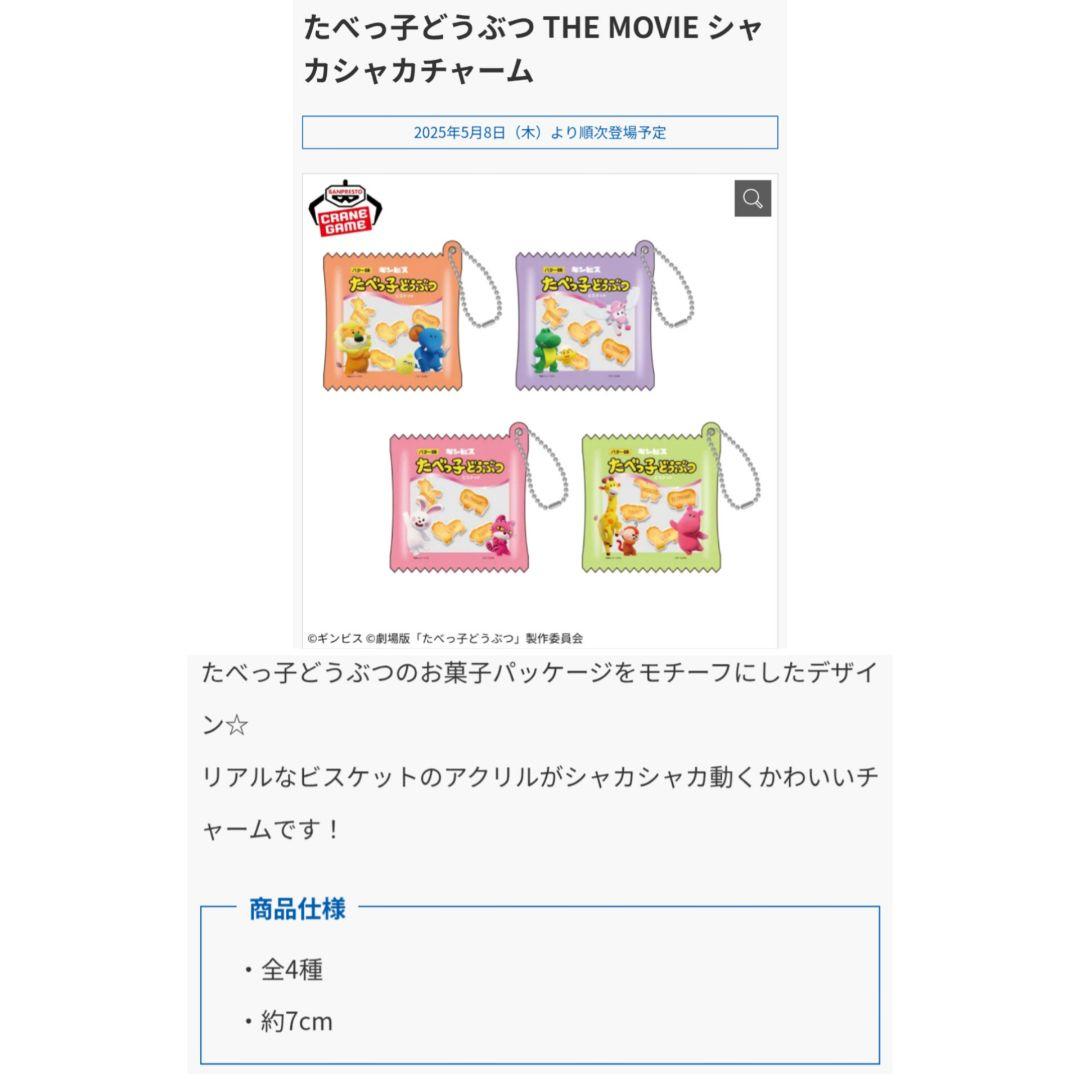Click the 約7cm size specification item

[289, 1021]
